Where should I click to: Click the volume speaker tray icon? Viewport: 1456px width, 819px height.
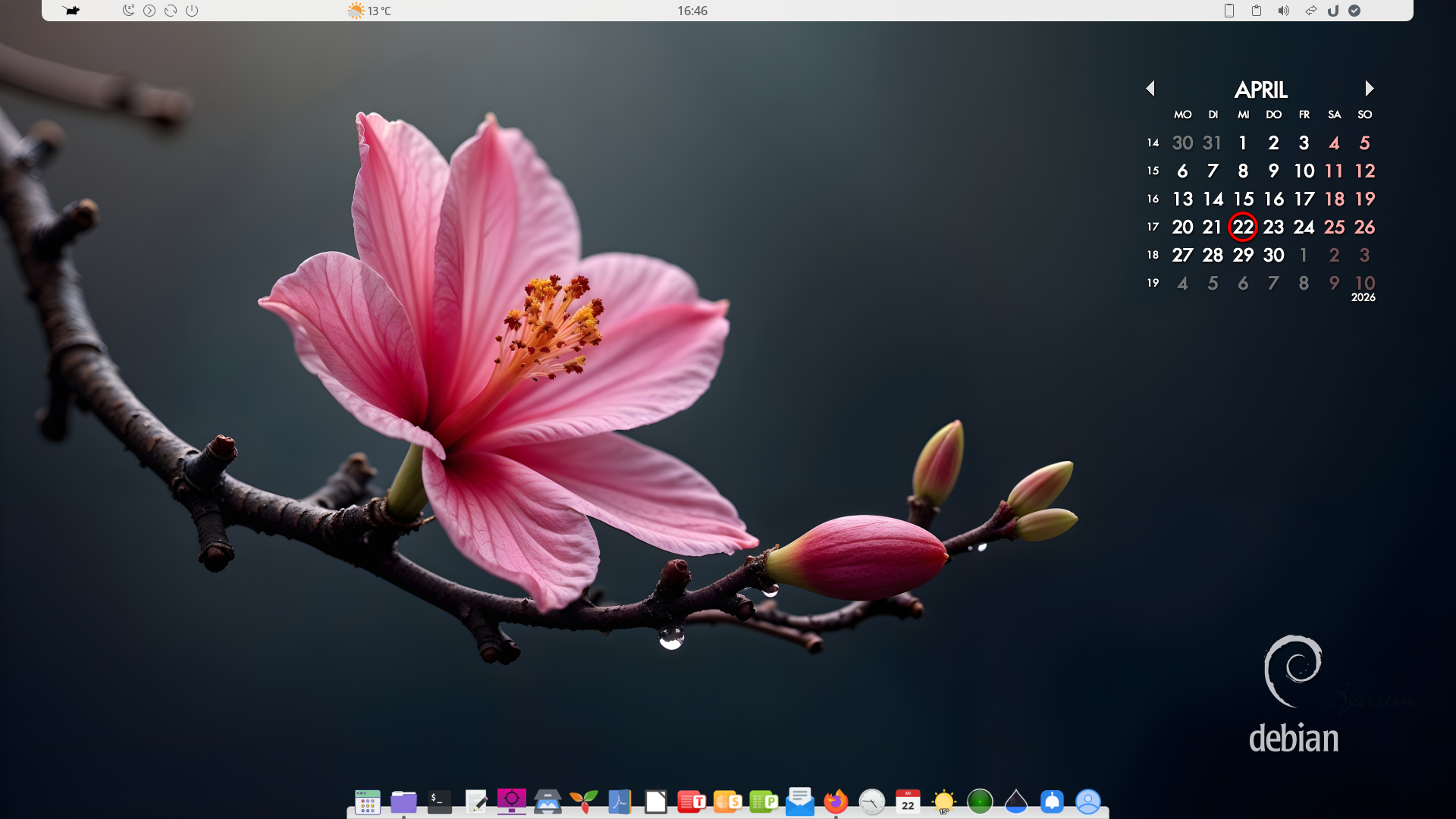click(x=1283, y=11)
